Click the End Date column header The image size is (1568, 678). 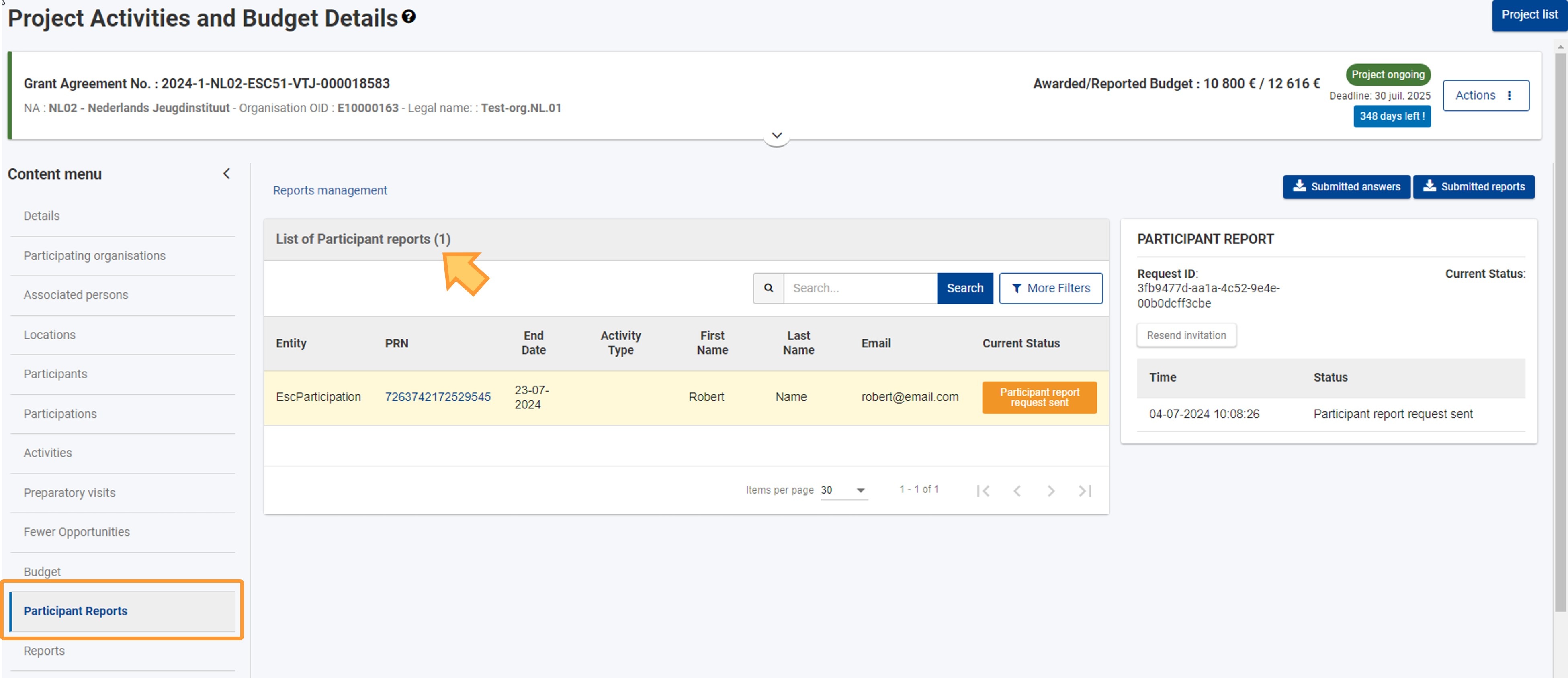pos(533,343)
